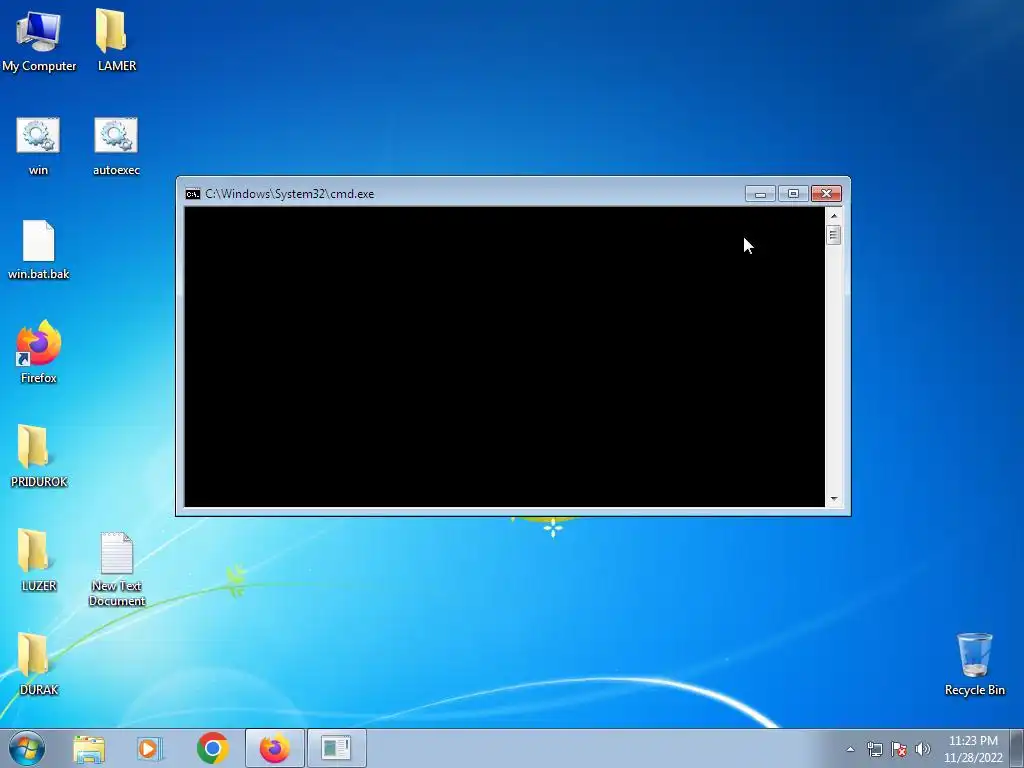This screenshot has width=1024, height=768.
Task: Select the Recycle Bin icon
Action: pyautogui.click(x=974, y=664)
